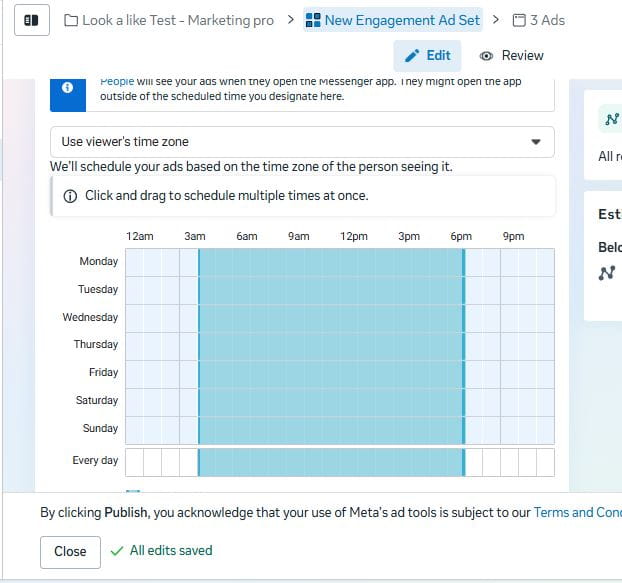Click the 6am column header

point(247,236)
